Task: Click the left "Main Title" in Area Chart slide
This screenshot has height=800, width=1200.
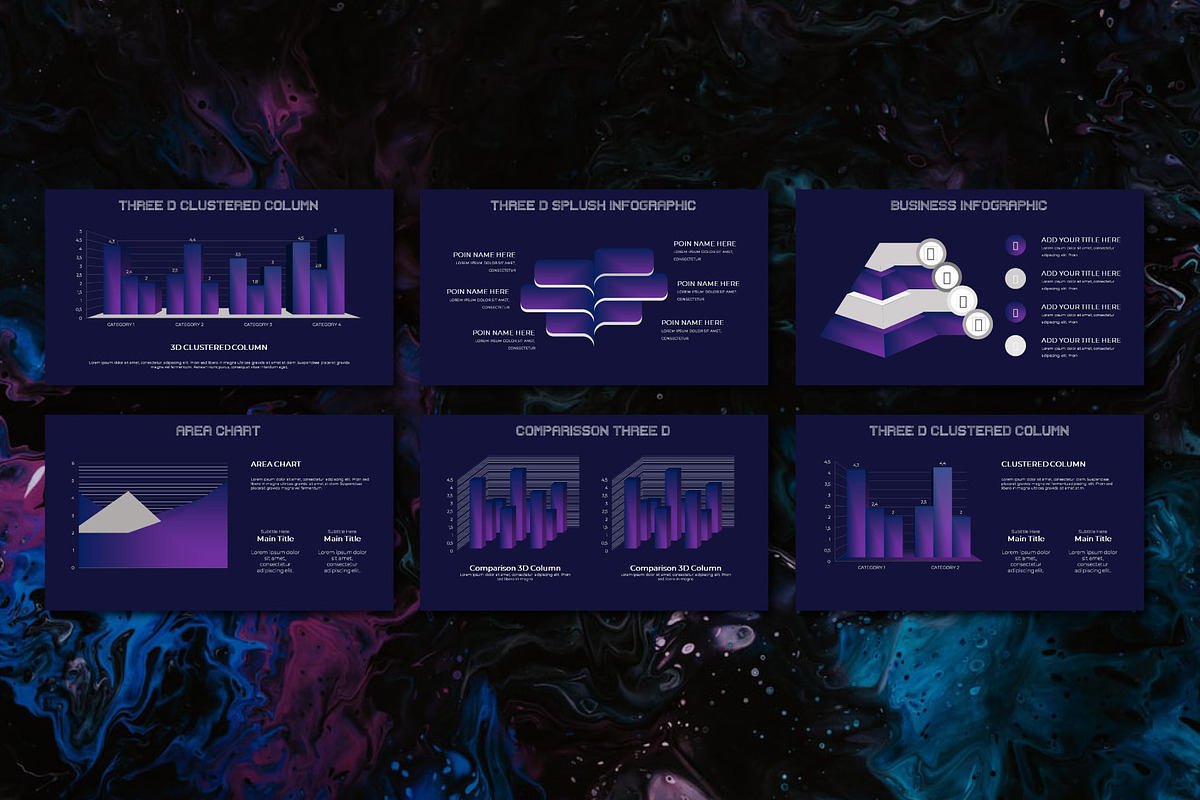Action: (274, 539)
